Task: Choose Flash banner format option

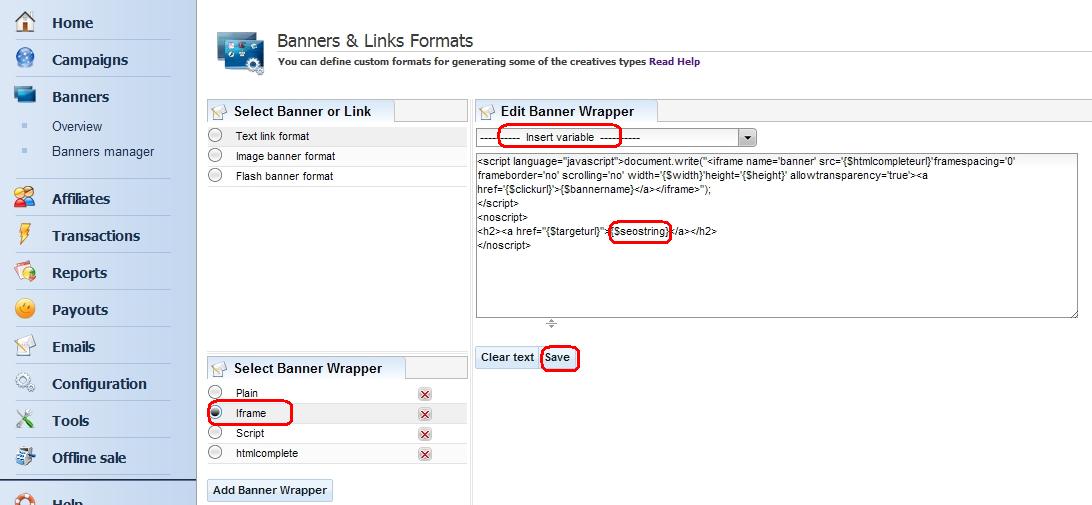Action: (x=215, y=176)
